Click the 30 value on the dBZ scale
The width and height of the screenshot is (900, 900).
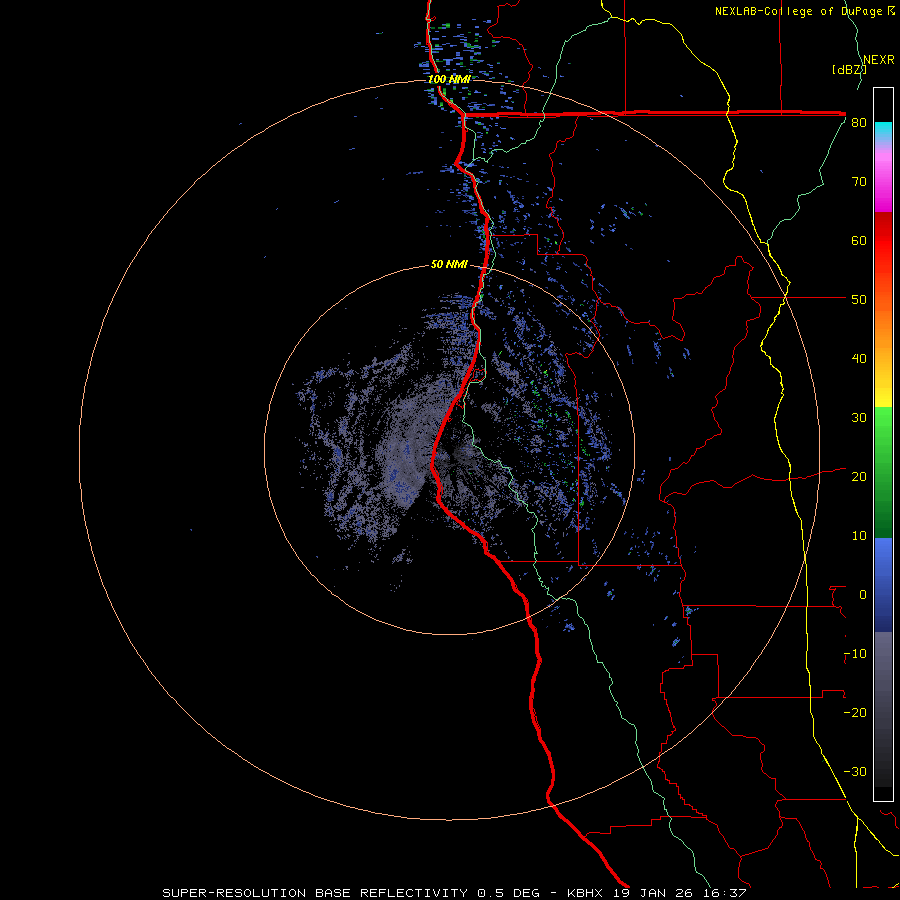click(859, 418)
